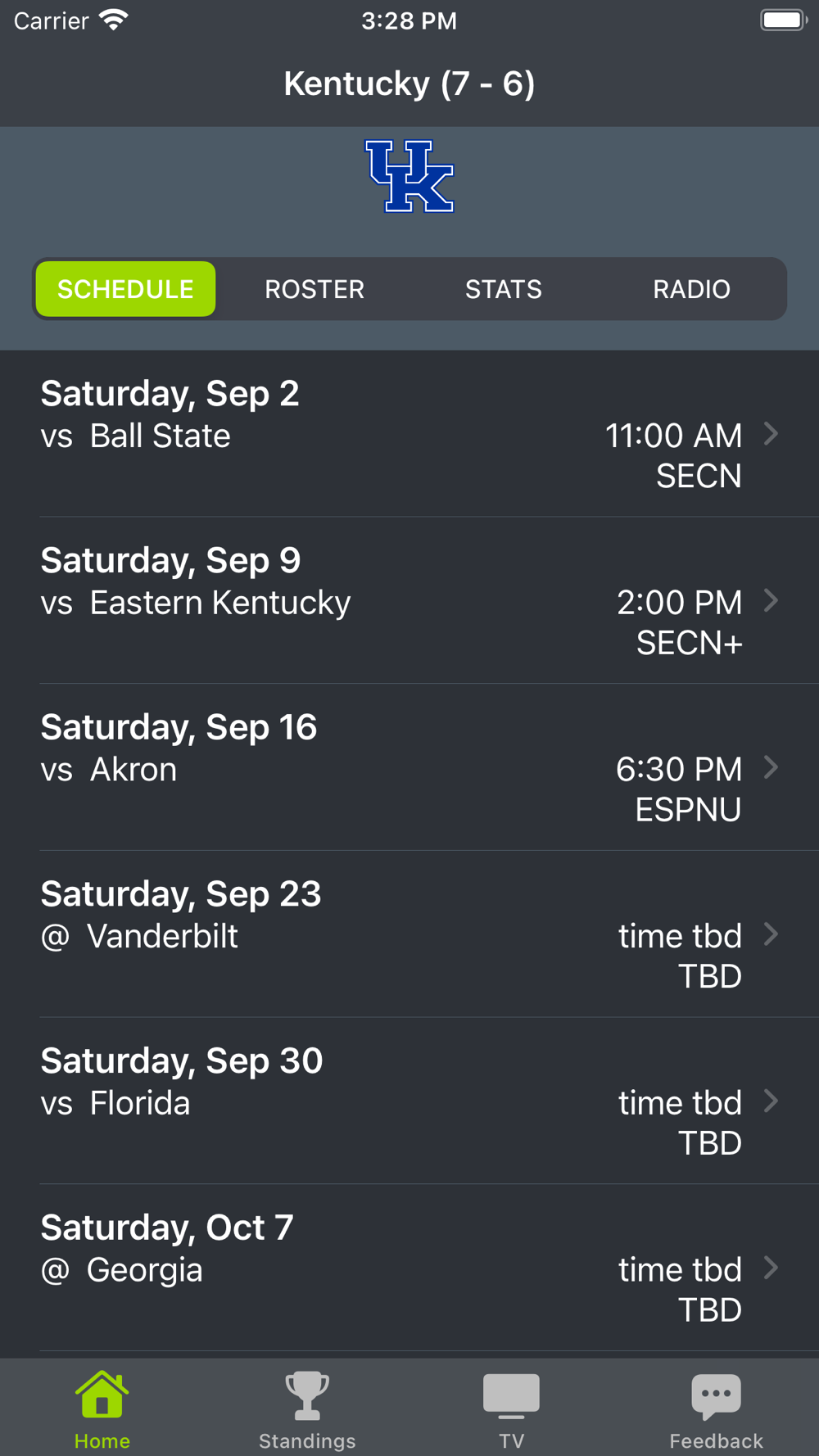Tap the Kentucky UK logo

point(409,176)
